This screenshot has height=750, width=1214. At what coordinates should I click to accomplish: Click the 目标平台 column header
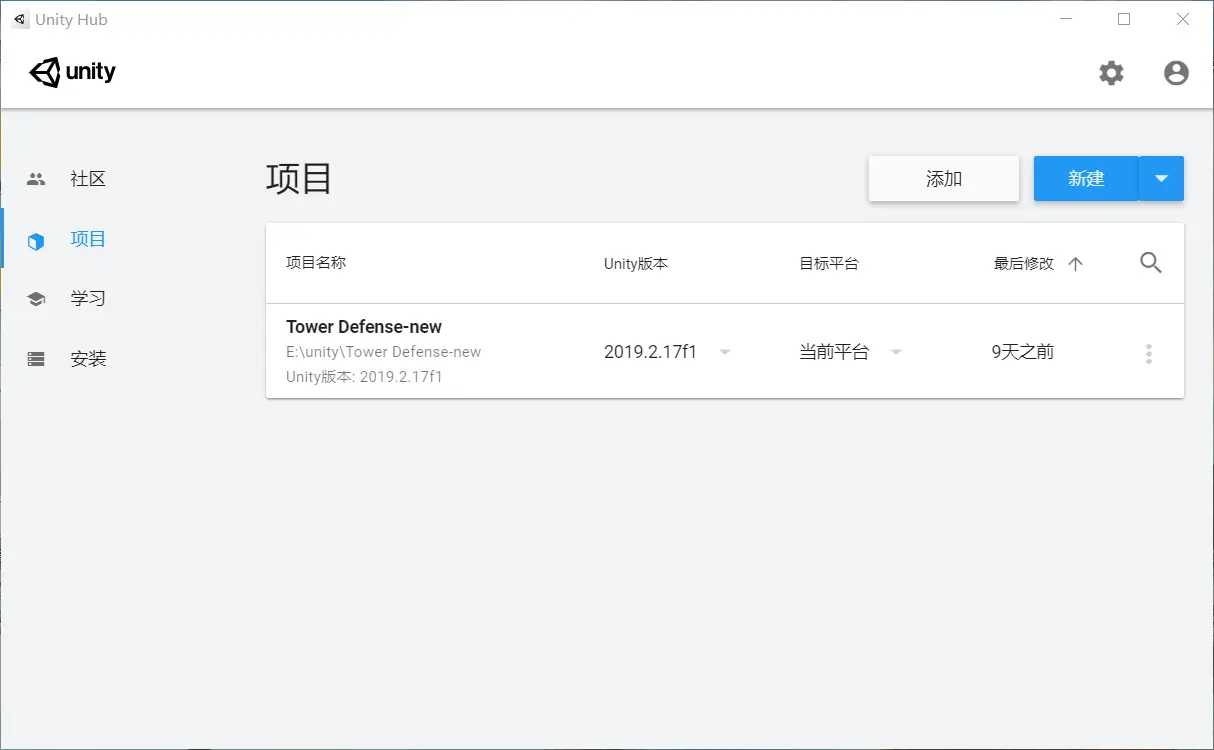click(x=829, y=264)
